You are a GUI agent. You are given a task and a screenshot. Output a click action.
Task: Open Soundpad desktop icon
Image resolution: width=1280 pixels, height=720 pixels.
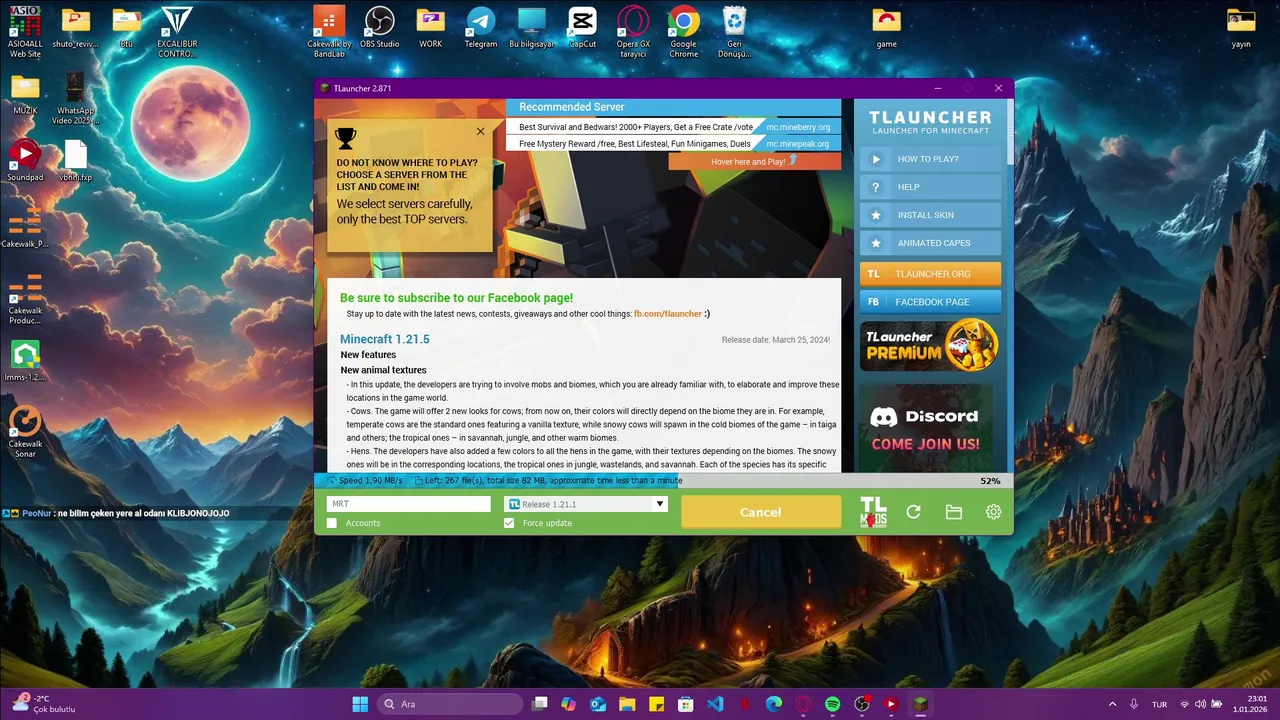25,161
